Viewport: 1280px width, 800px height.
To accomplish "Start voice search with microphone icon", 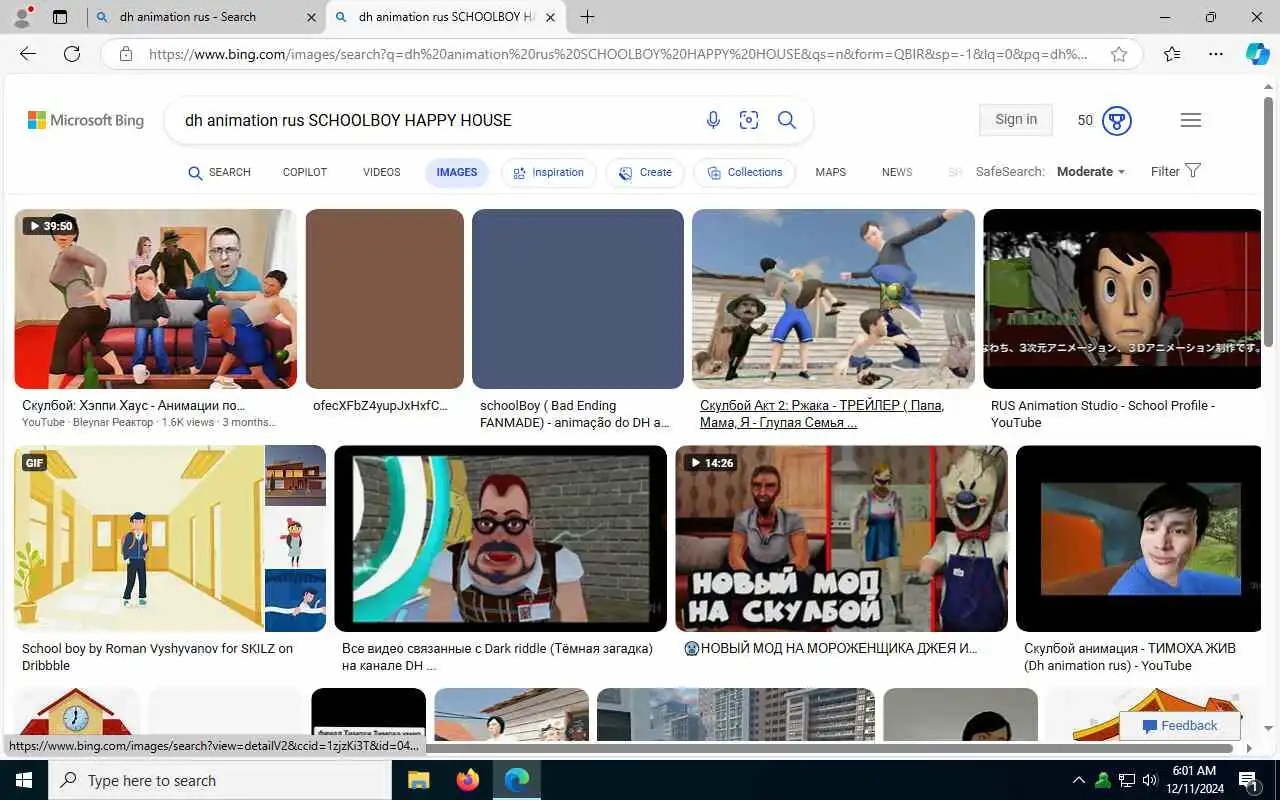I will 713,120.
